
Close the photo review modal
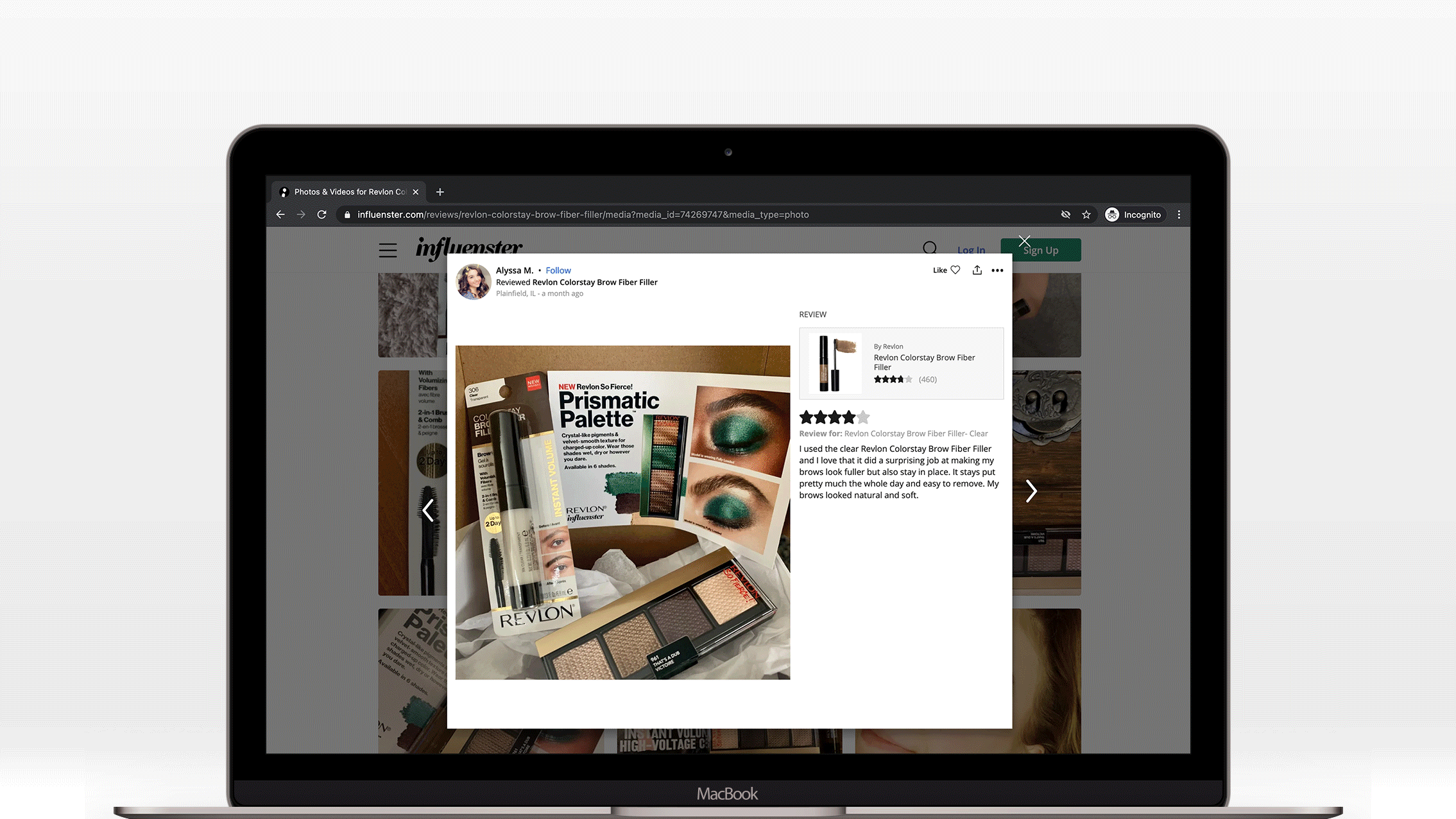[1024, 241]
